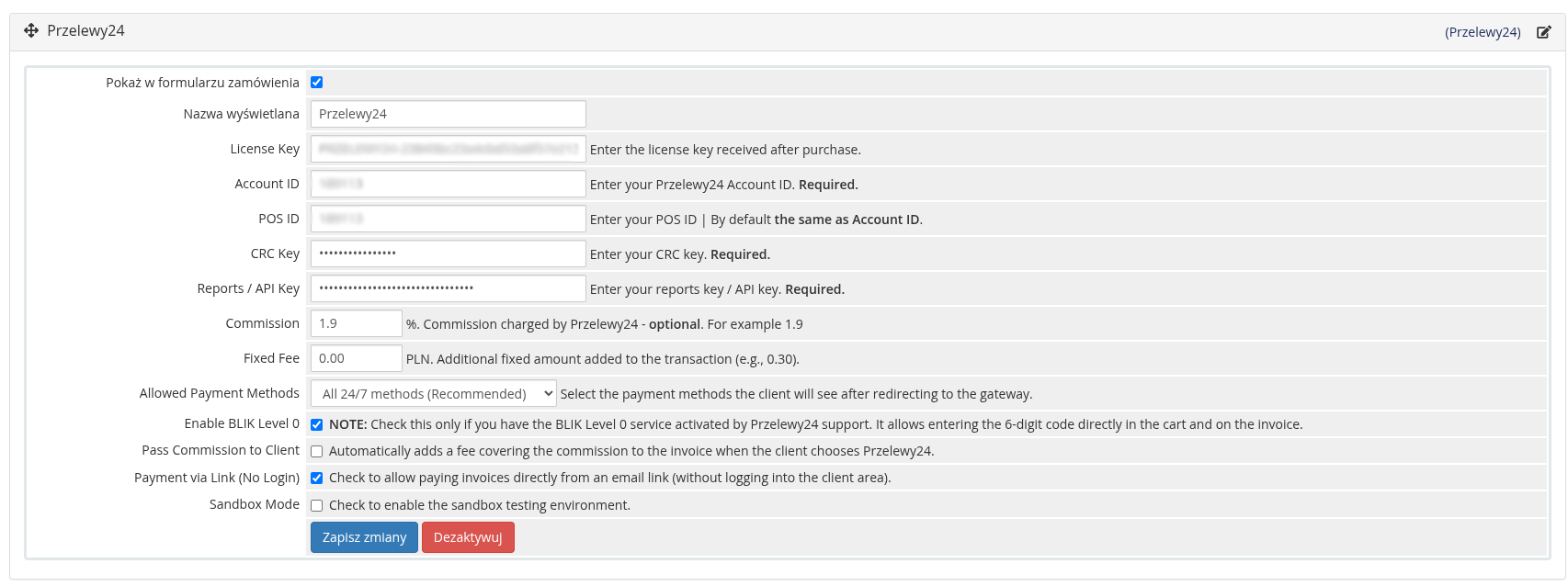Click the Fixed Fee amount field
The width and height of the screenshot is (1568, 586).
[x=356, y=358]
